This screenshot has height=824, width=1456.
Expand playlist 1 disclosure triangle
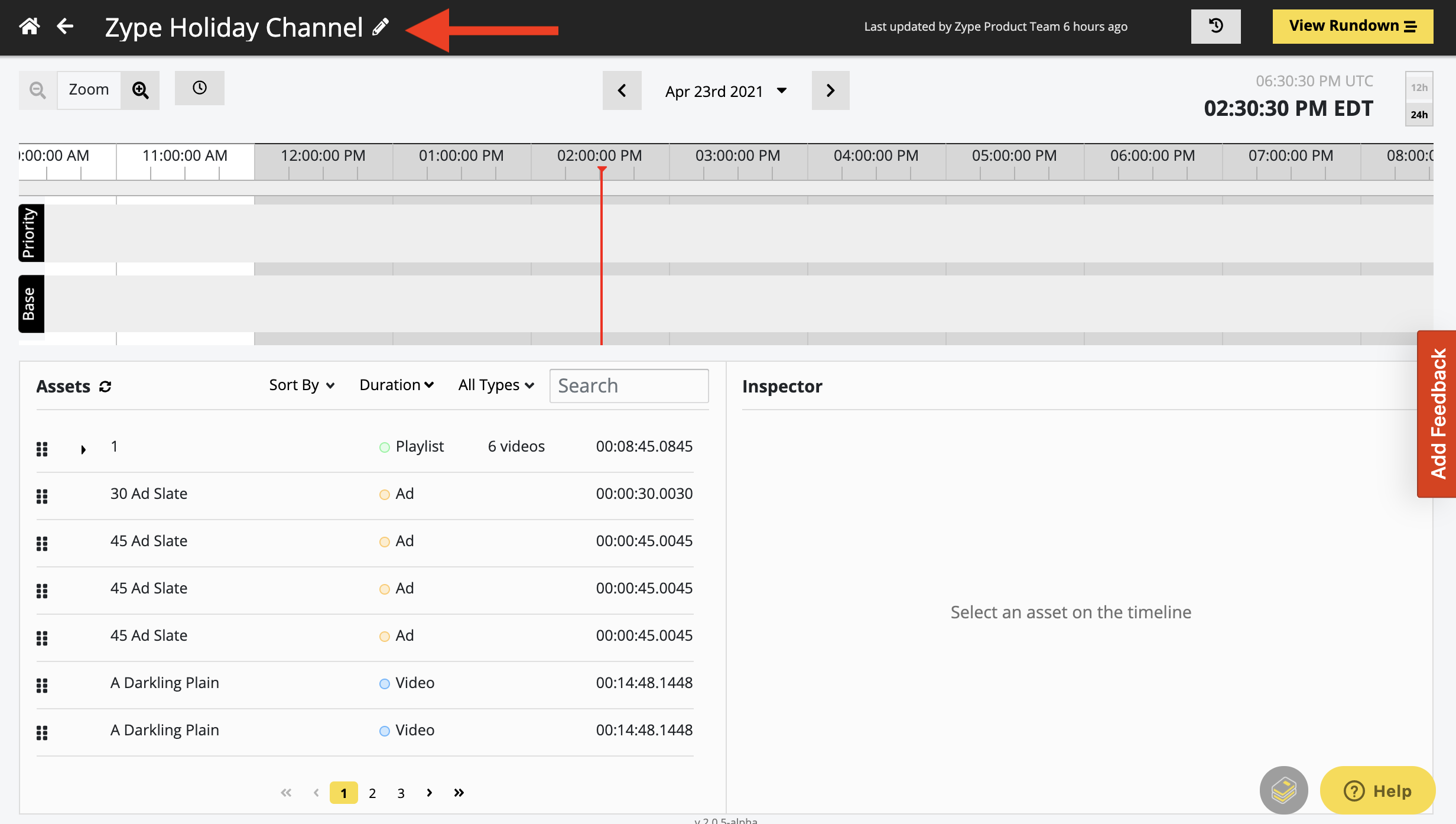[83, 450]
